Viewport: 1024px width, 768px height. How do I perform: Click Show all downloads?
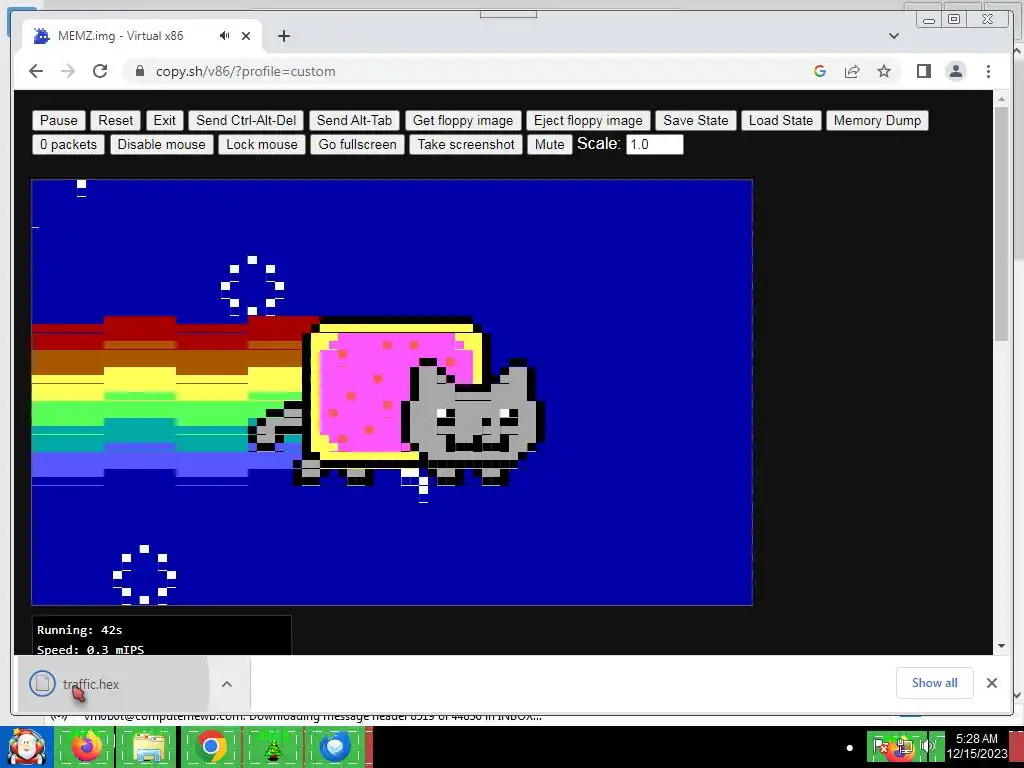pyautogui.click(x=935, y=682)
